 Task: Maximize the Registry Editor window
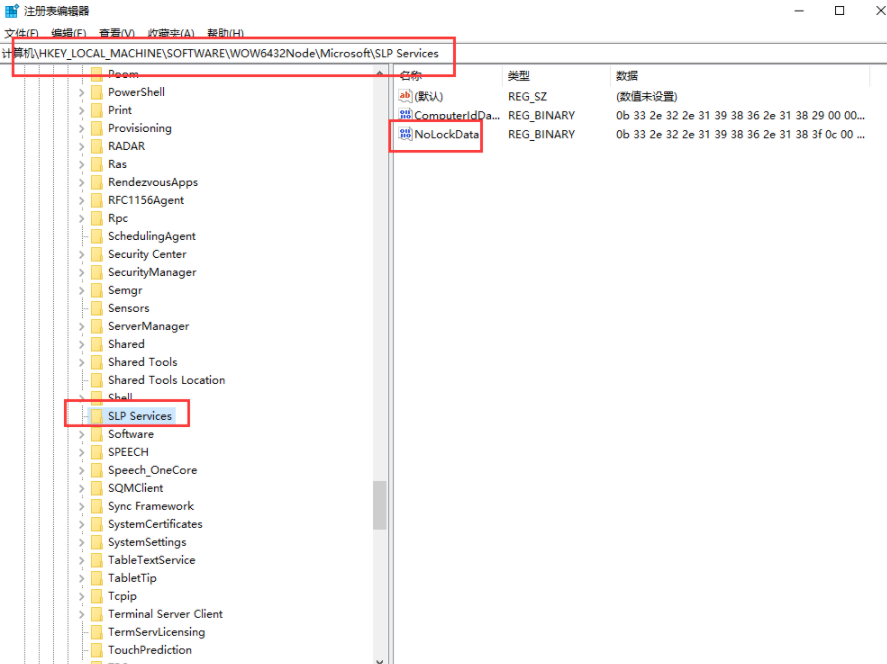point(839,11)
